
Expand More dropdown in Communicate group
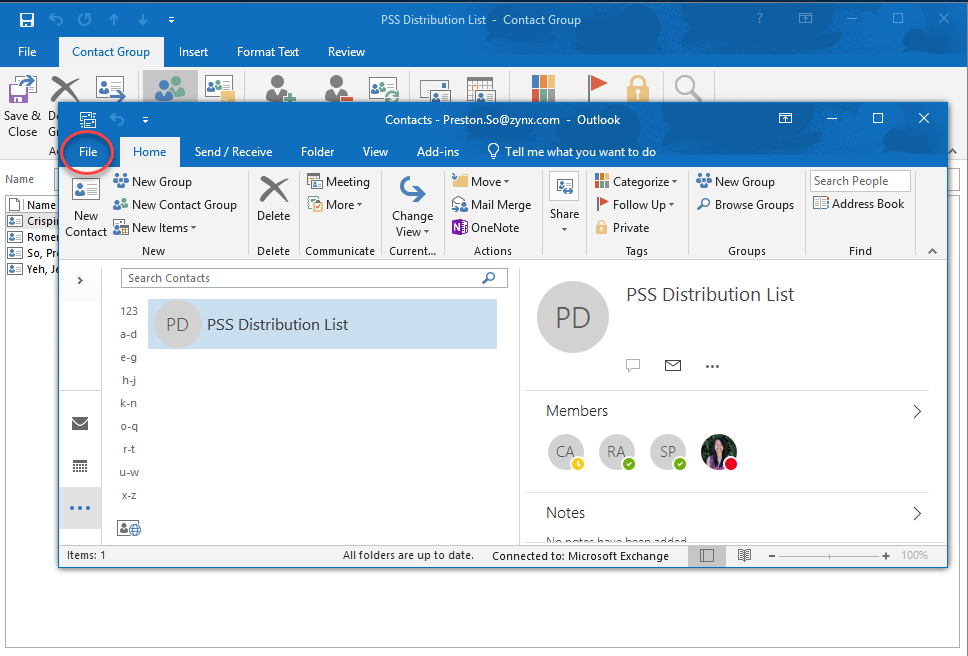[x=335, y=205]
